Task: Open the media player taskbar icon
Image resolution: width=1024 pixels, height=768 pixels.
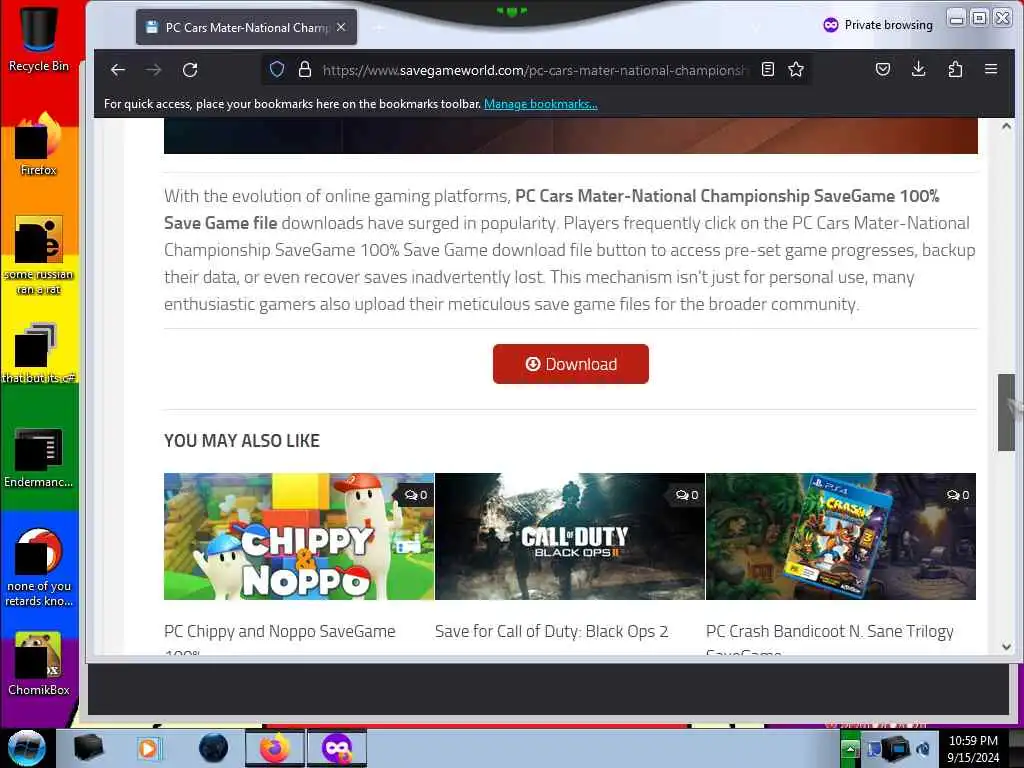Action: coord(149,748)
